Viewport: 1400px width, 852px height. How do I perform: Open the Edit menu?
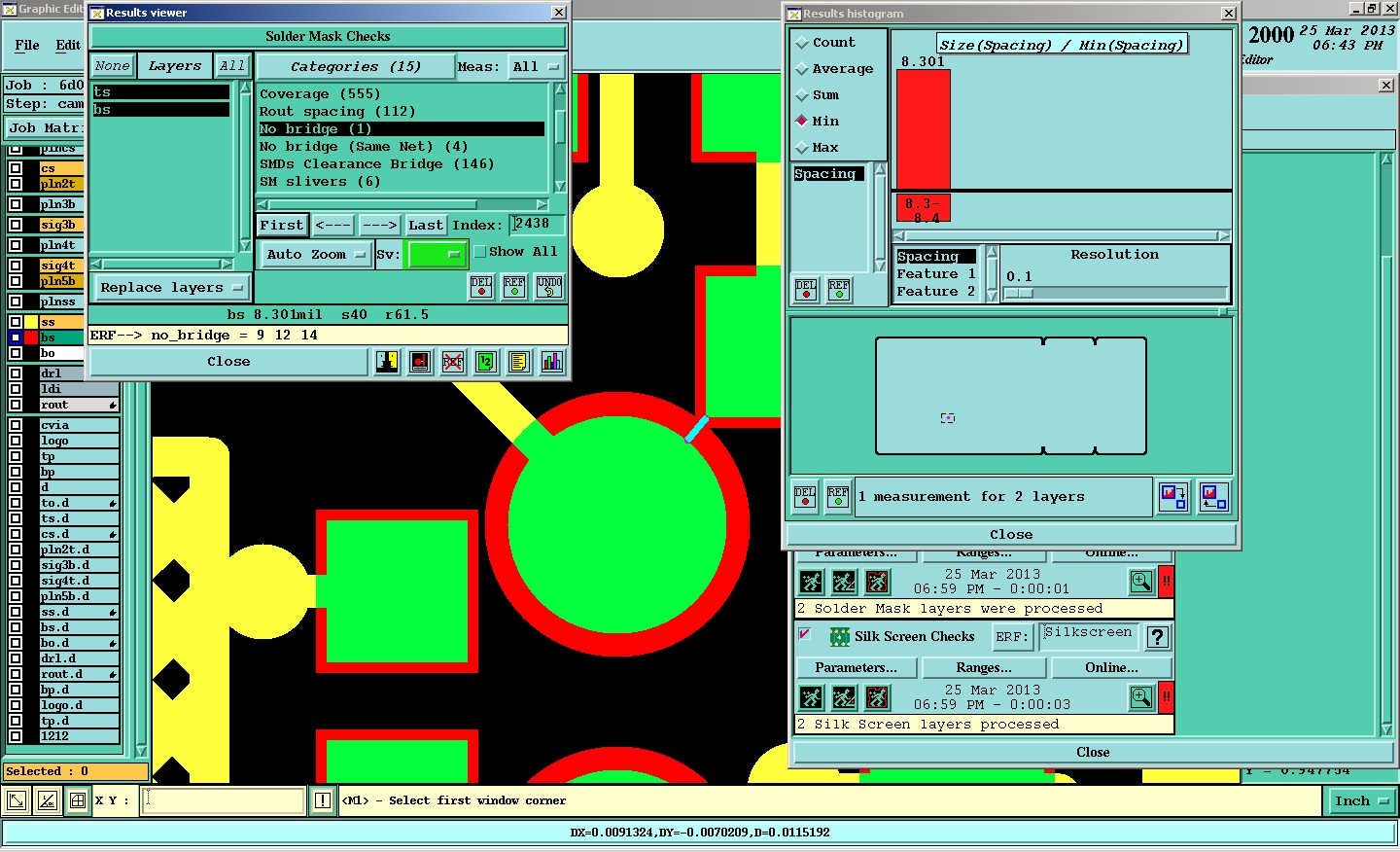pos(68,45)
